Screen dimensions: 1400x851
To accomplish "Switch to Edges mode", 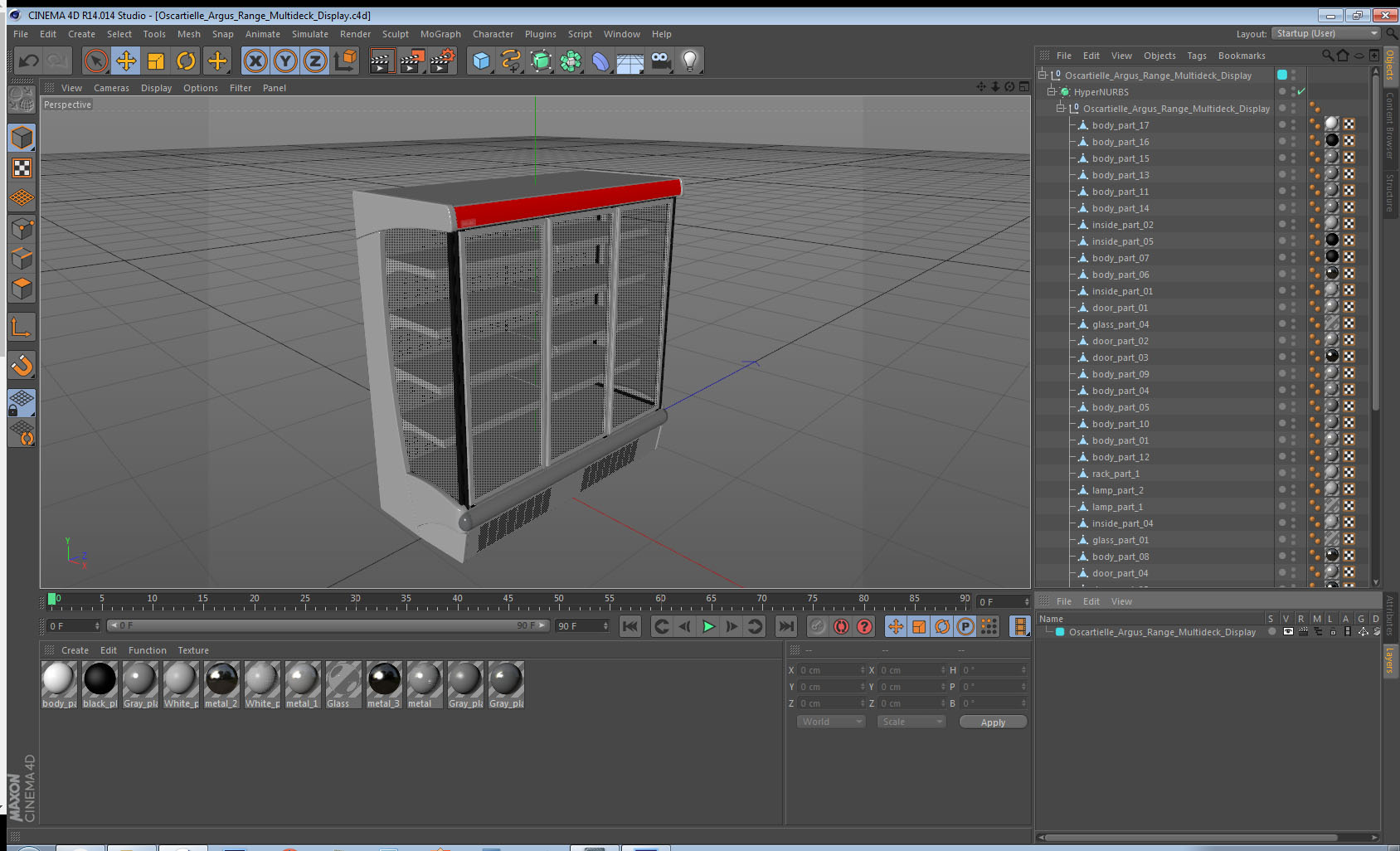I will point(22,258).
